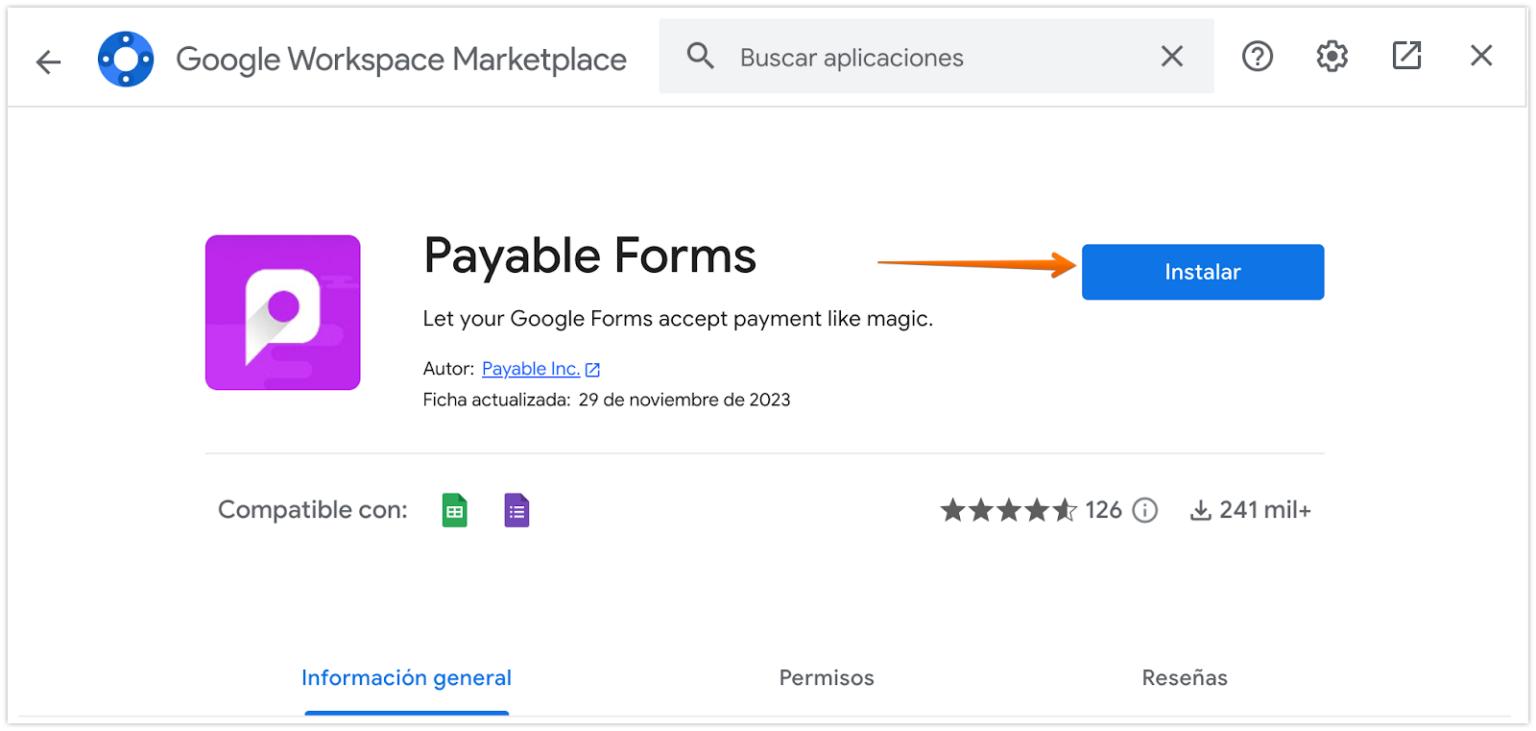Click the download count icon

pos(1198,509)
